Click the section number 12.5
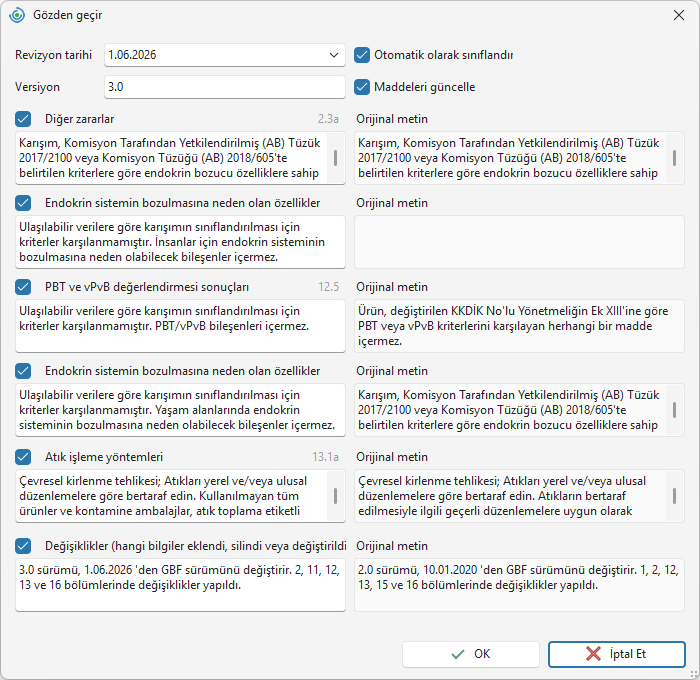 pyautogui.click(x=329, y=287)
